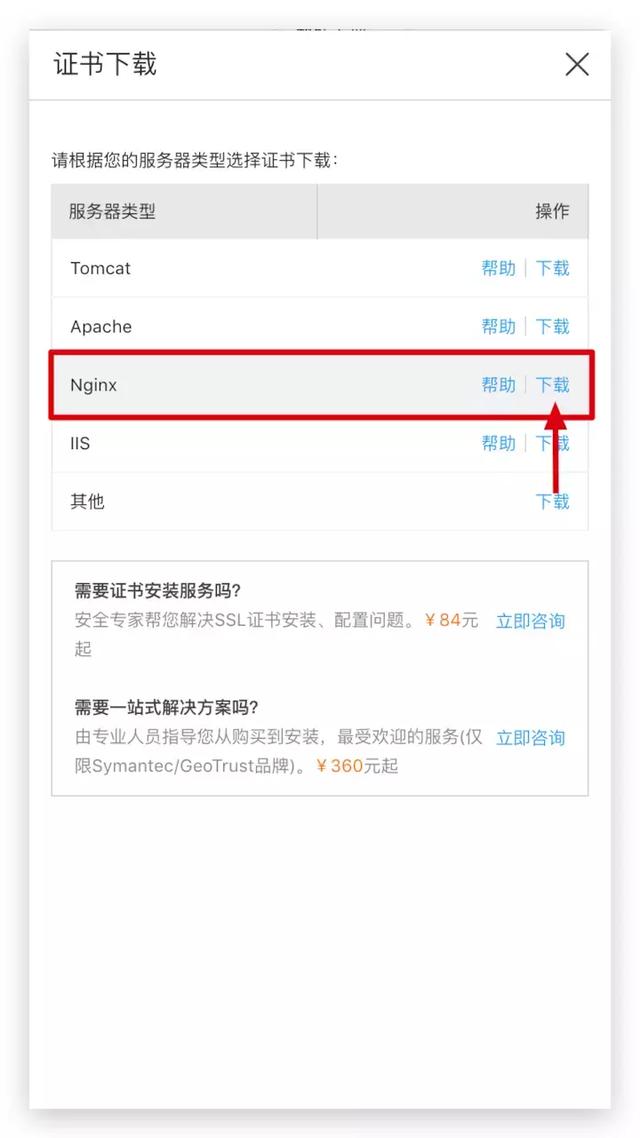
Task: Select the Apache row label
Action: click(101, 327)
